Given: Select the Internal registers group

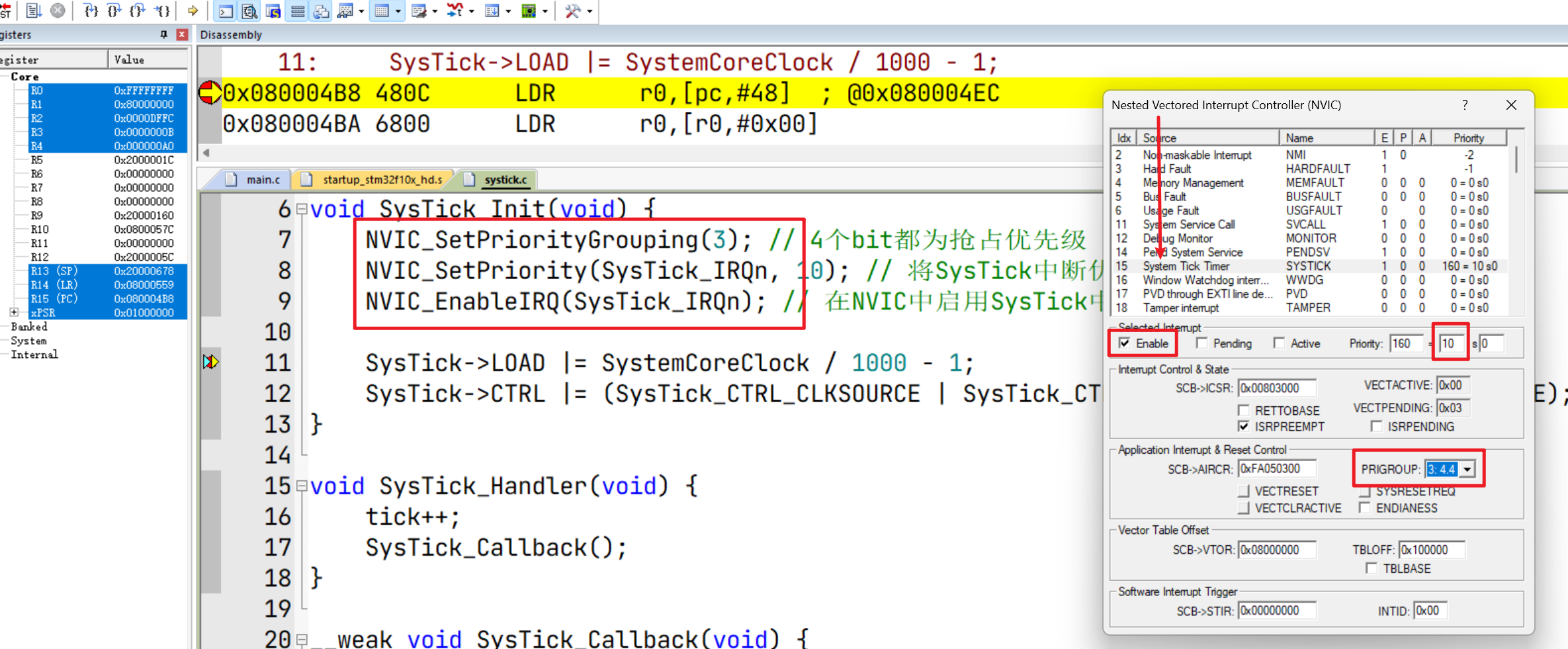Looking at the screenshot, I should pos(34,355).
